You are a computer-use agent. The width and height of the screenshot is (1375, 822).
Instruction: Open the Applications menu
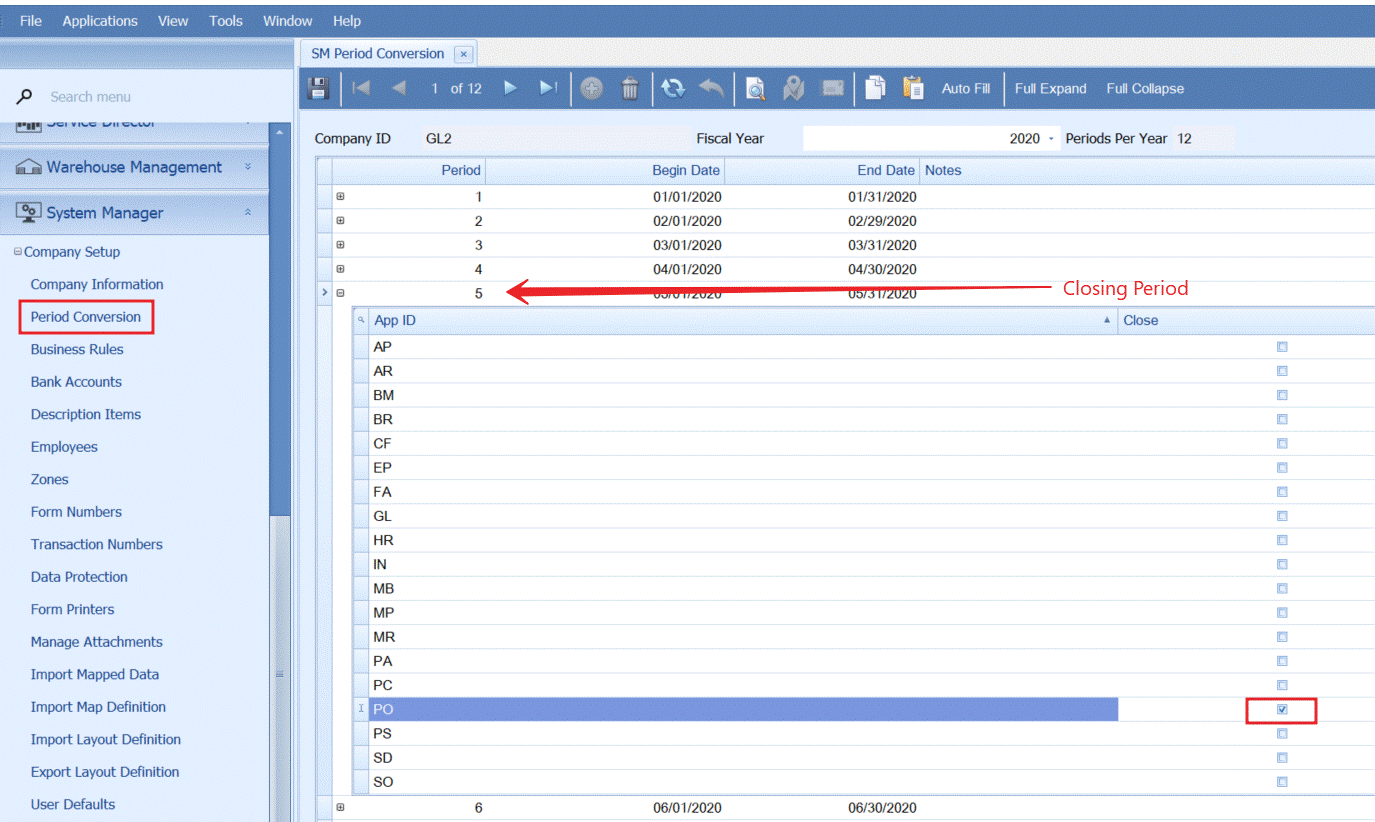pos(100,21)
